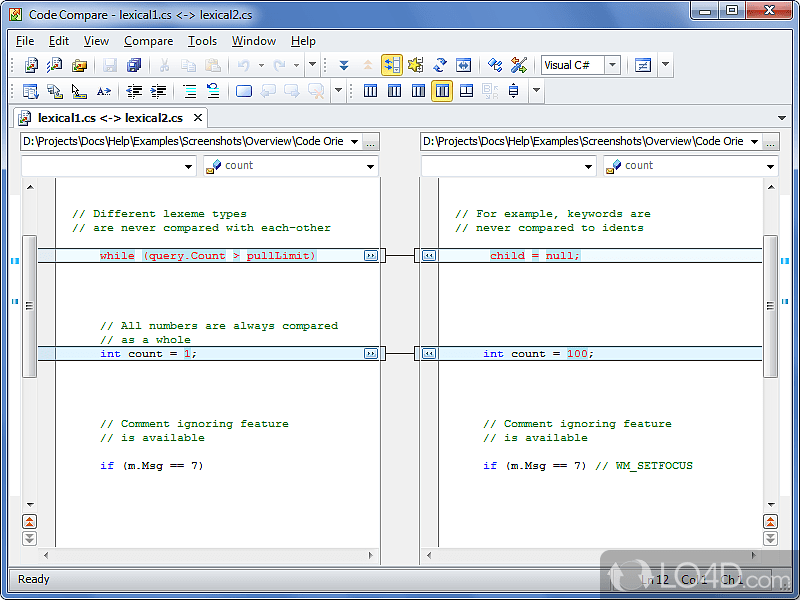
Task: Start a new file comparison from toolbar
Action: [x=31, y=65]
